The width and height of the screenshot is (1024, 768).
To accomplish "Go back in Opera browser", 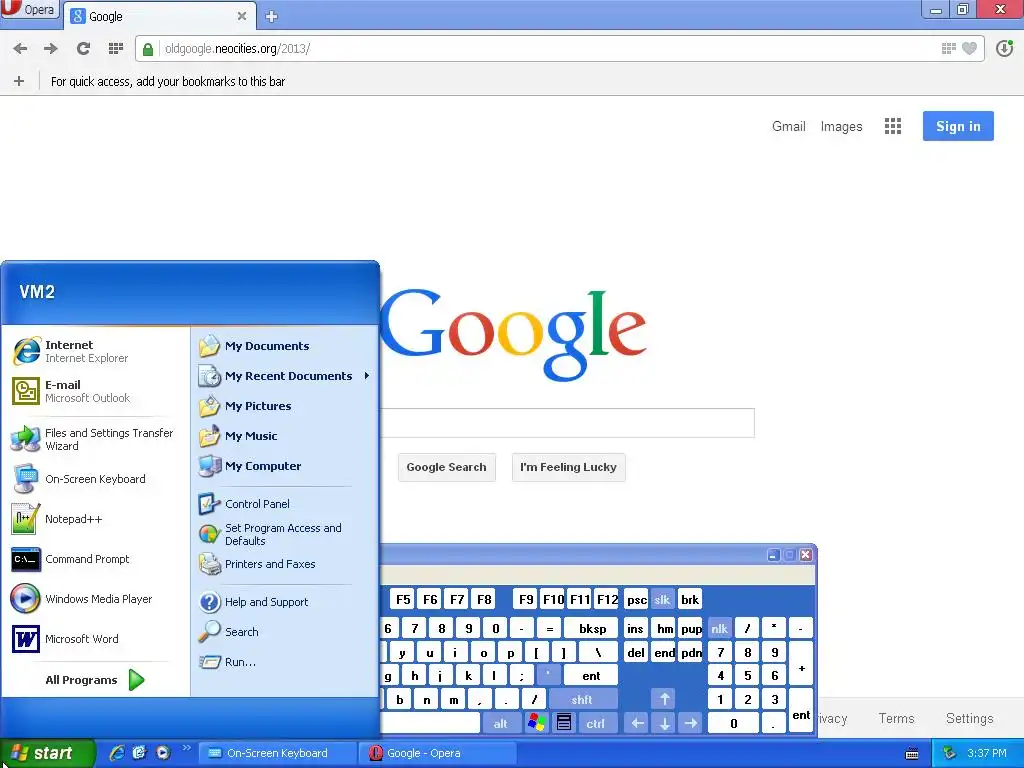I will [20, 48].
